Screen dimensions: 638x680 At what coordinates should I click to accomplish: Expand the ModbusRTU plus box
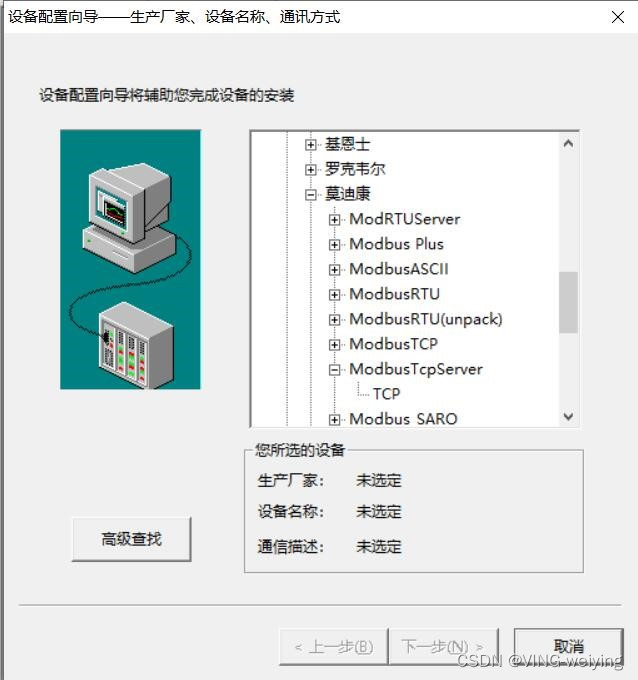(334, 295)
